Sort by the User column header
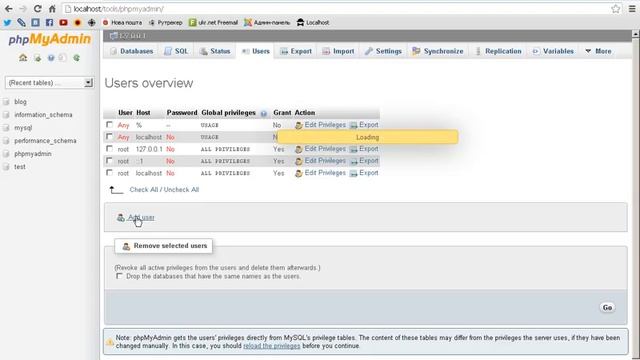Screen dimensions: 640x360 point(125,113)
